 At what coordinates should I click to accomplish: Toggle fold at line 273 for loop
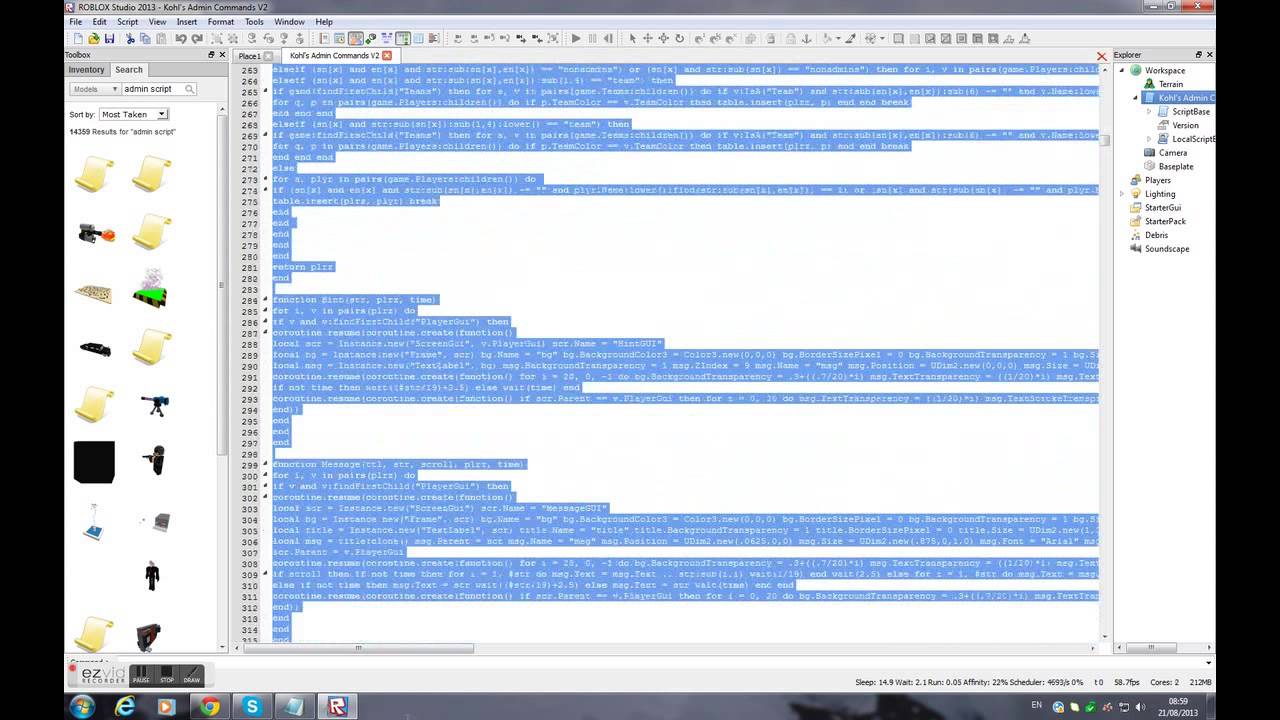[266, 179]
